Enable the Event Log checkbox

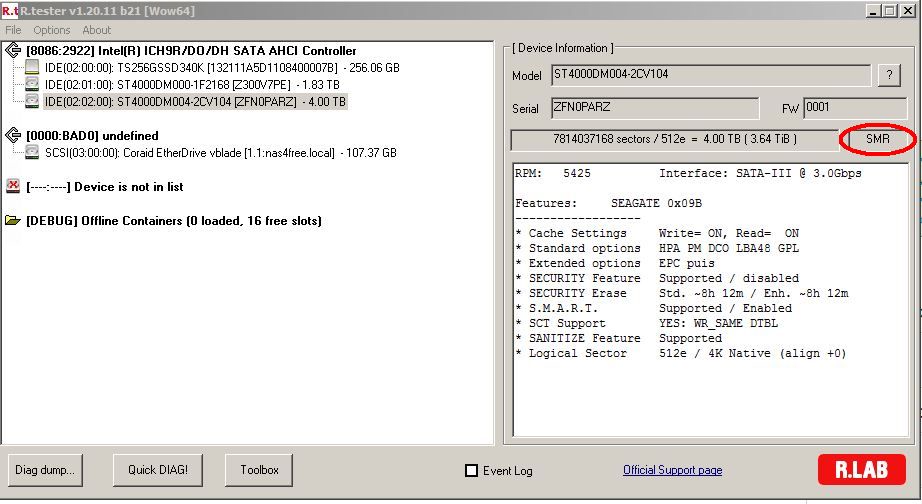[471, 470]
